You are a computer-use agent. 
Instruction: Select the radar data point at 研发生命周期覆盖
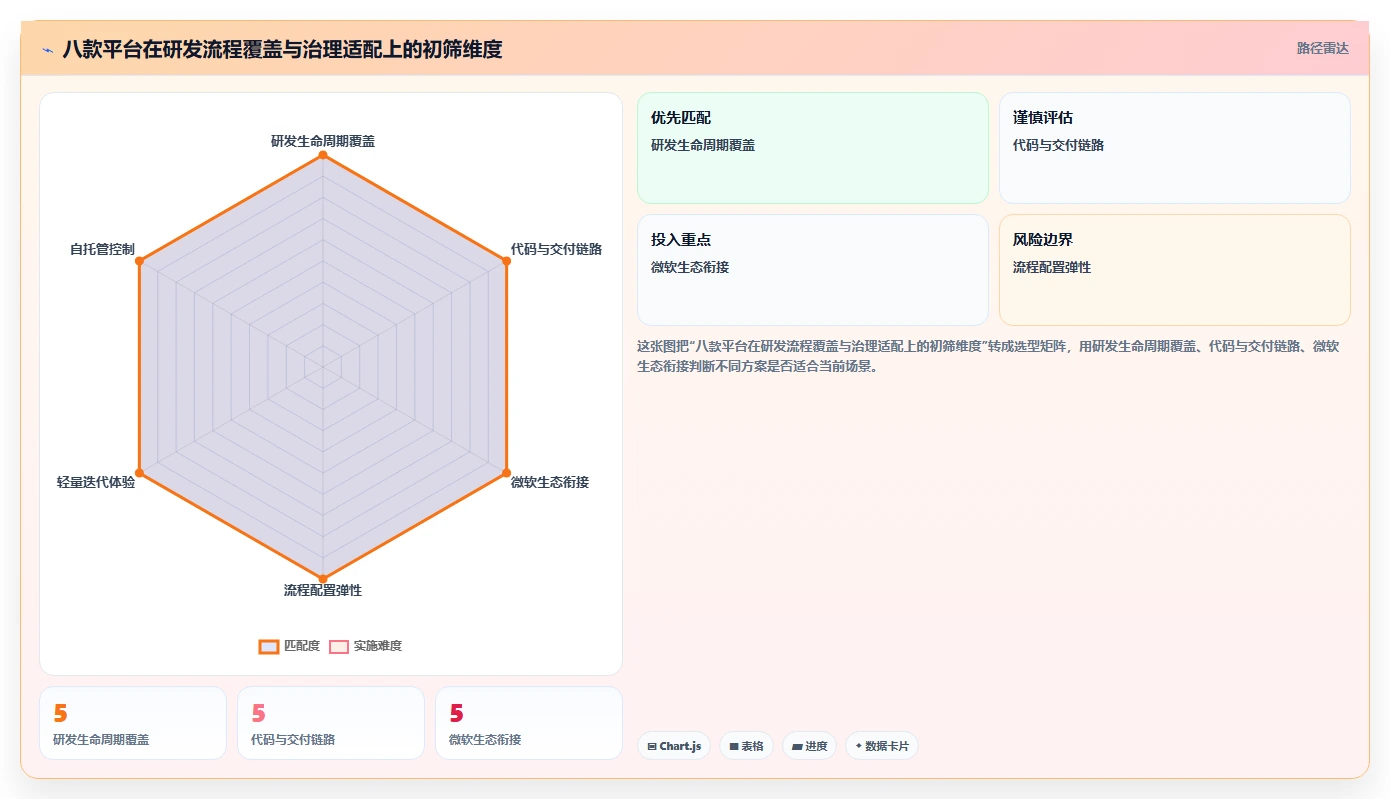(323, 155)
